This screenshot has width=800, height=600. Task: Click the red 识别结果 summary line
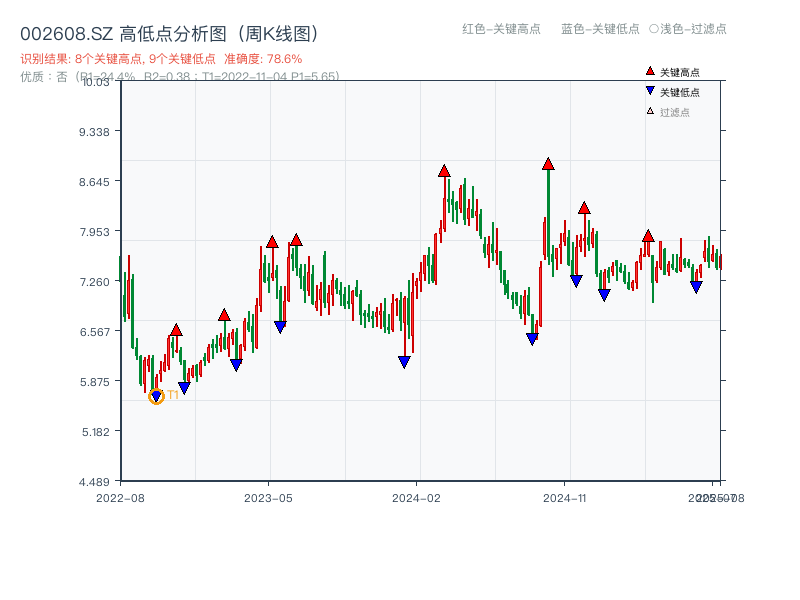pyautogui.click(x=161, y=59)
